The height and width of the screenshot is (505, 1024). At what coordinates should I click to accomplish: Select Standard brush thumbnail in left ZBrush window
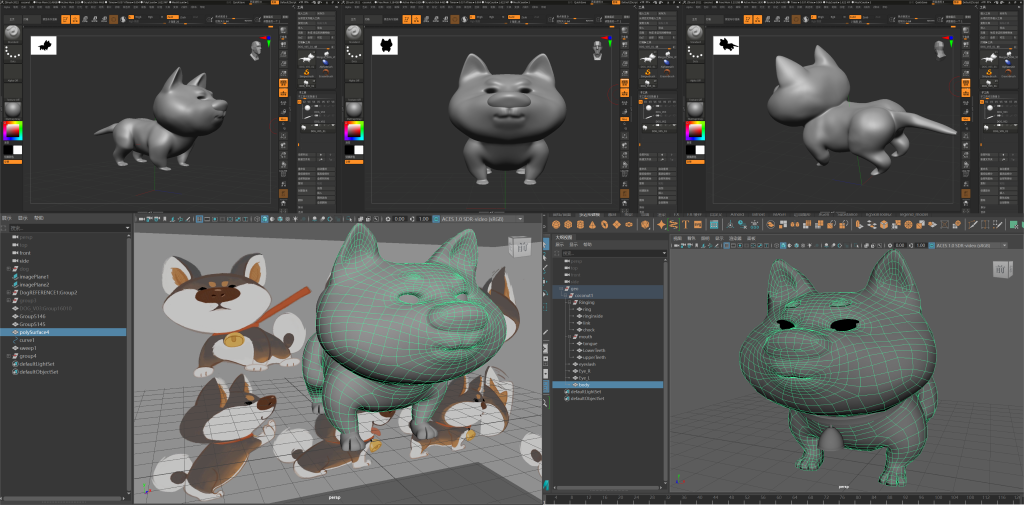(13, 32)
